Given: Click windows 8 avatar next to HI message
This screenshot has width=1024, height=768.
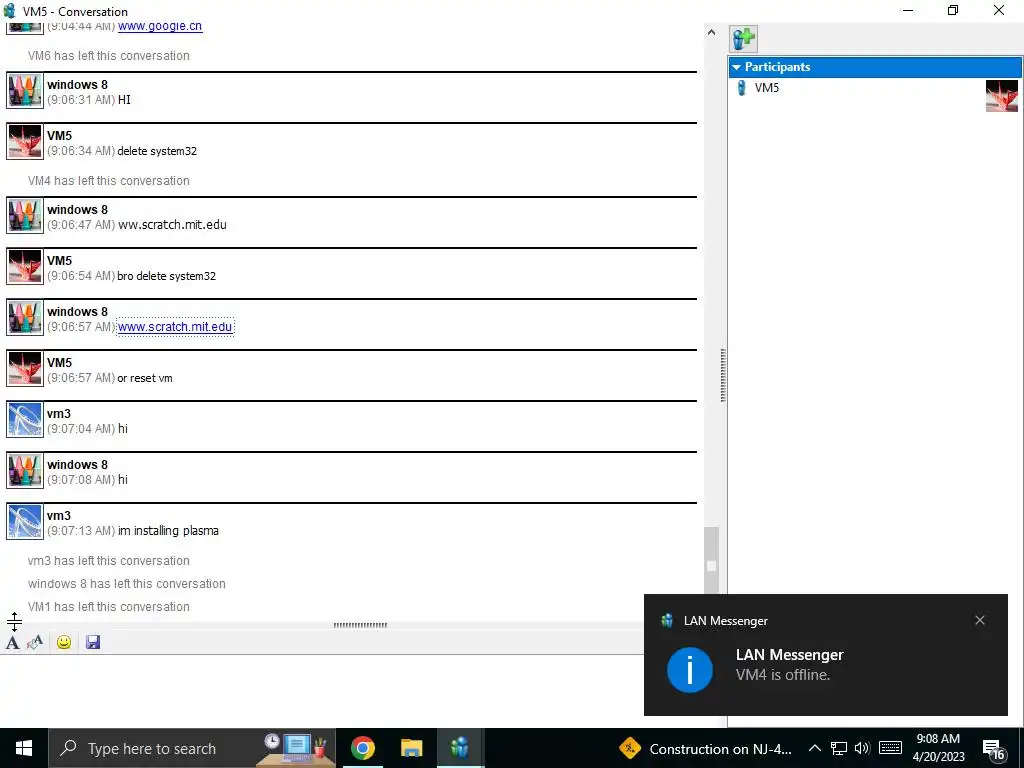Looking at the screenshot, I should [x=25, y=90].
